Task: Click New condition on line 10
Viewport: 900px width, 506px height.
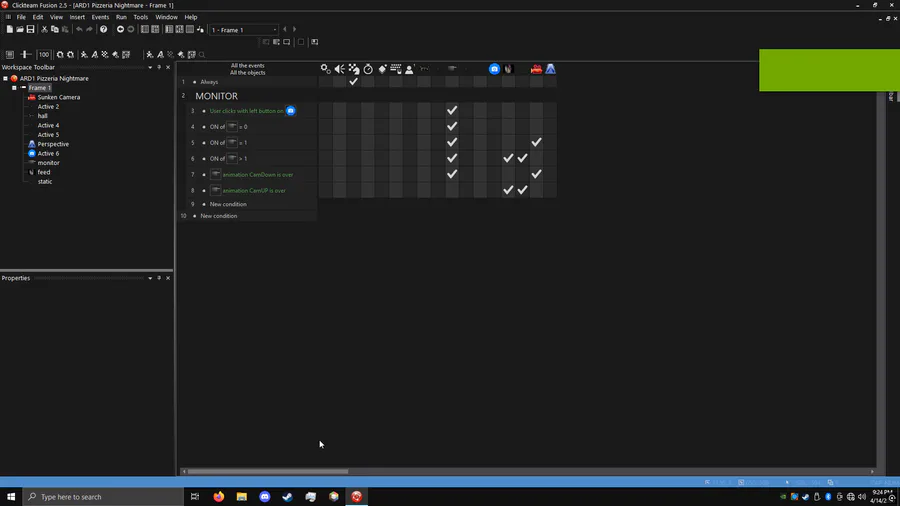Action: (219, 216)
